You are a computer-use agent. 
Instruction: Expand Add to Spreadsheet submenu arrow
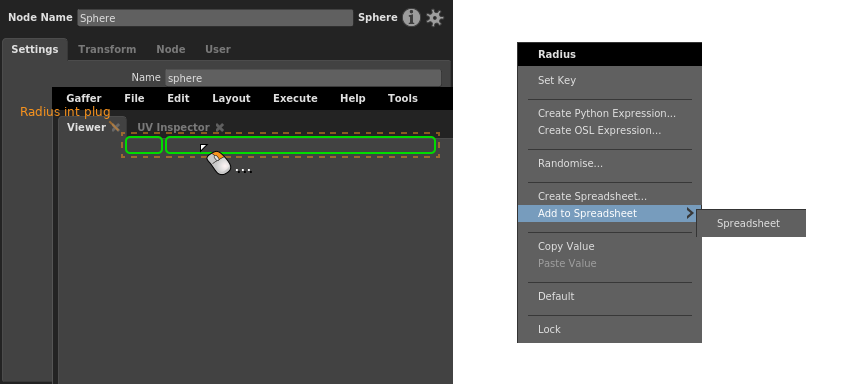[x=690, y=213]
